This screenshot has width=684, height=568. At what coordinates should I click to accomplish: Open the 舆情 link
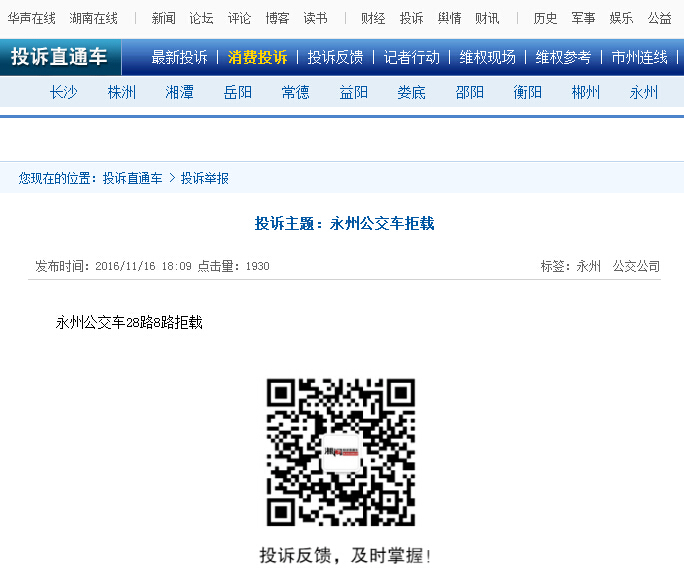point(449,18)
